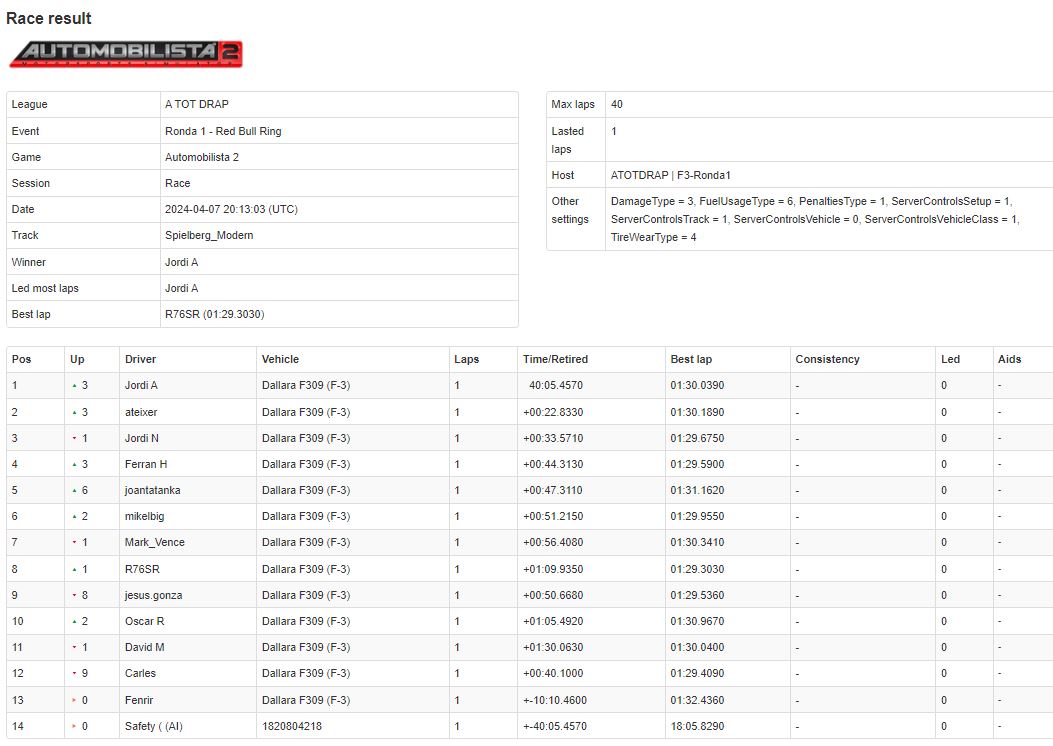The image size is (1053, 746).
Task: Click the date 2024-04-07 20:13:03 (UTC)
Action: [x=231, y=209]
